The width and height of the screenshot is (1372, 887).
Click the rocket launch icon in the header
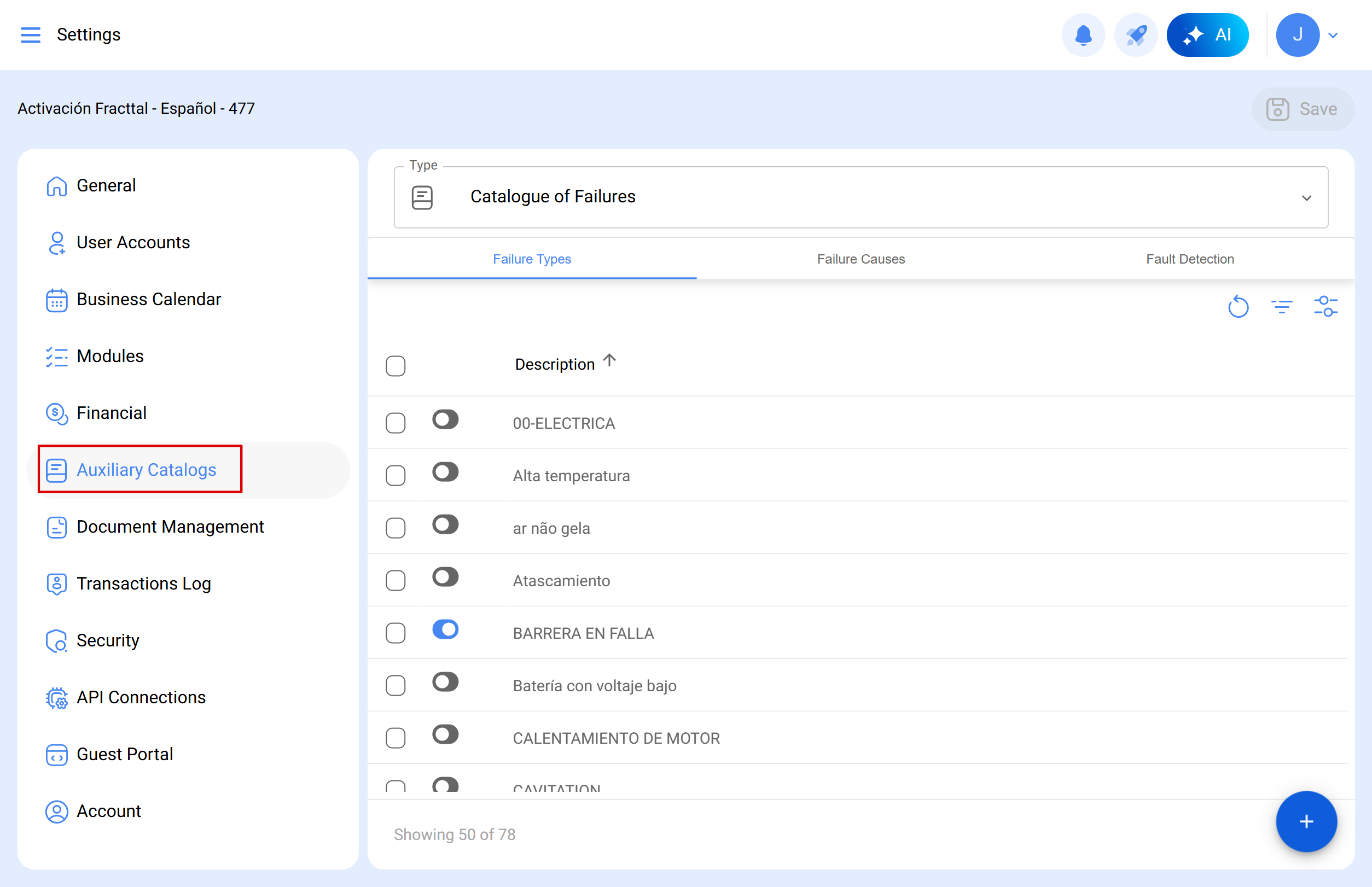click(1135, 34)
